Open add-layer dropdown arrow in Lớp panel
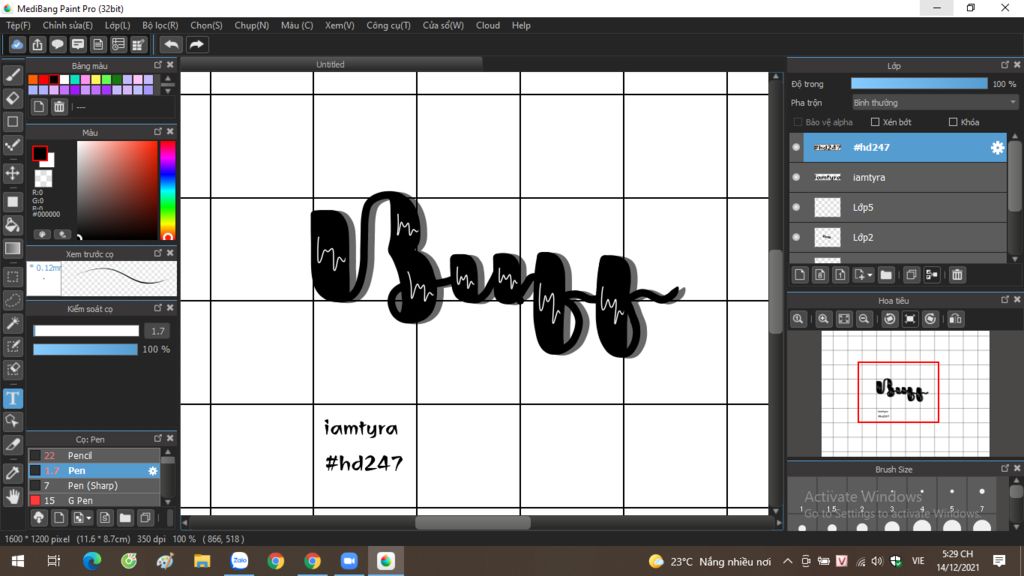Viewport: 1024px width, 576px height. coord(870,276)
